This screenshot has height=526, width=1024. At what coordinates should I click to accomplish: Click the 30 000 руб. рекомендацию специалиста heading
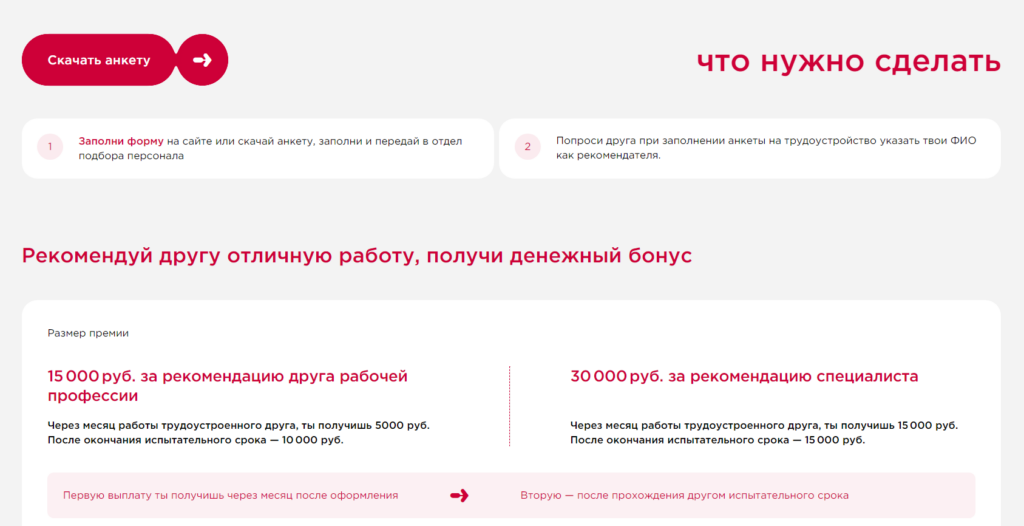(x=744, y=376)
